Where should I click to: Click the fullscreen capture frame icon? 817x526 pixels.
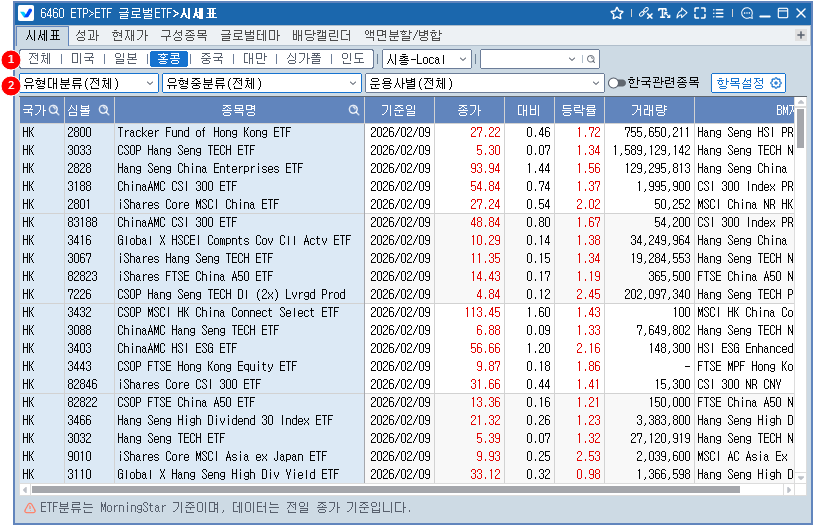click(700, 13)
